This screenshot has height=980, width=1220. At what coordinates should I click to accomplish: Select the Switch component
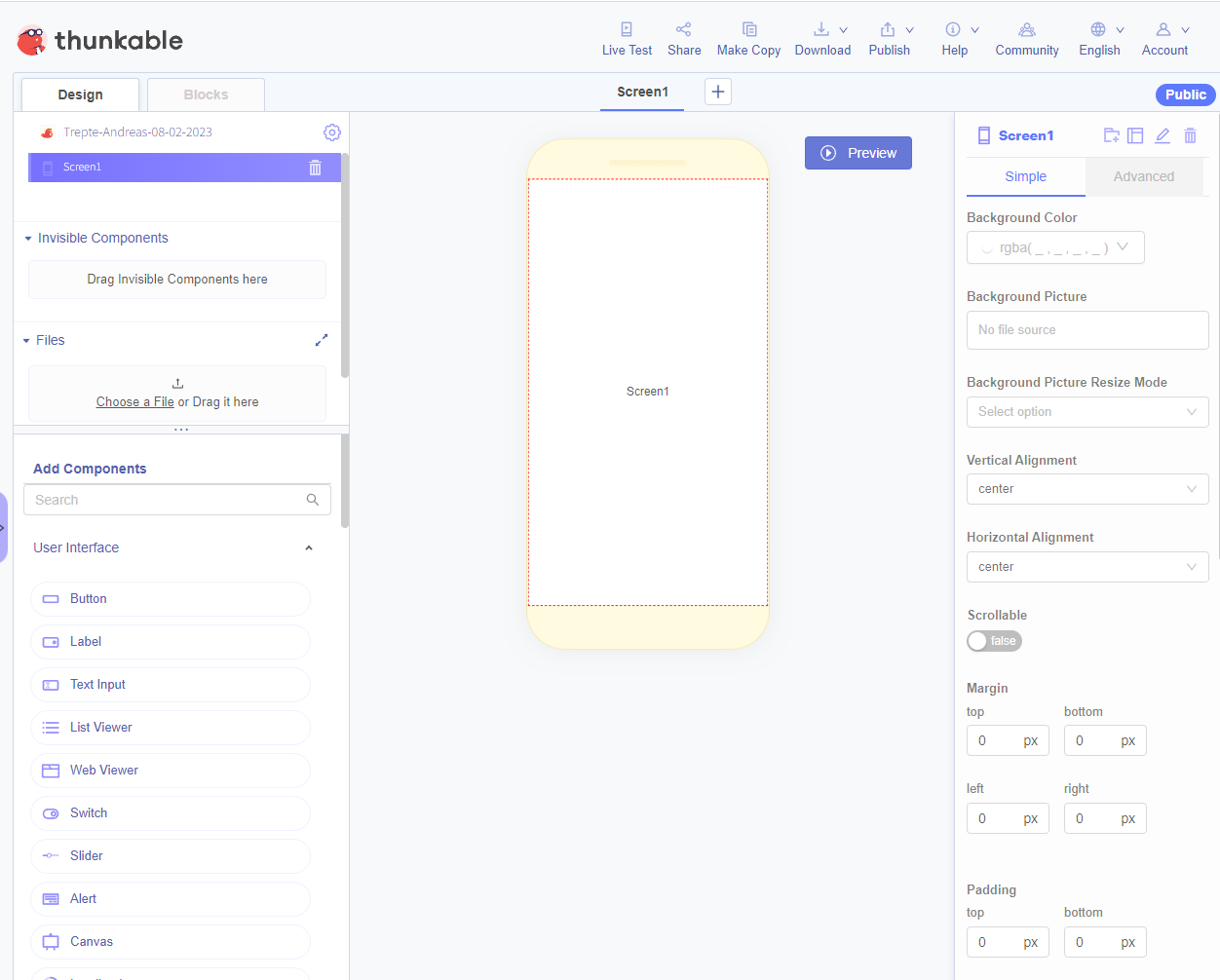(171, 813)
